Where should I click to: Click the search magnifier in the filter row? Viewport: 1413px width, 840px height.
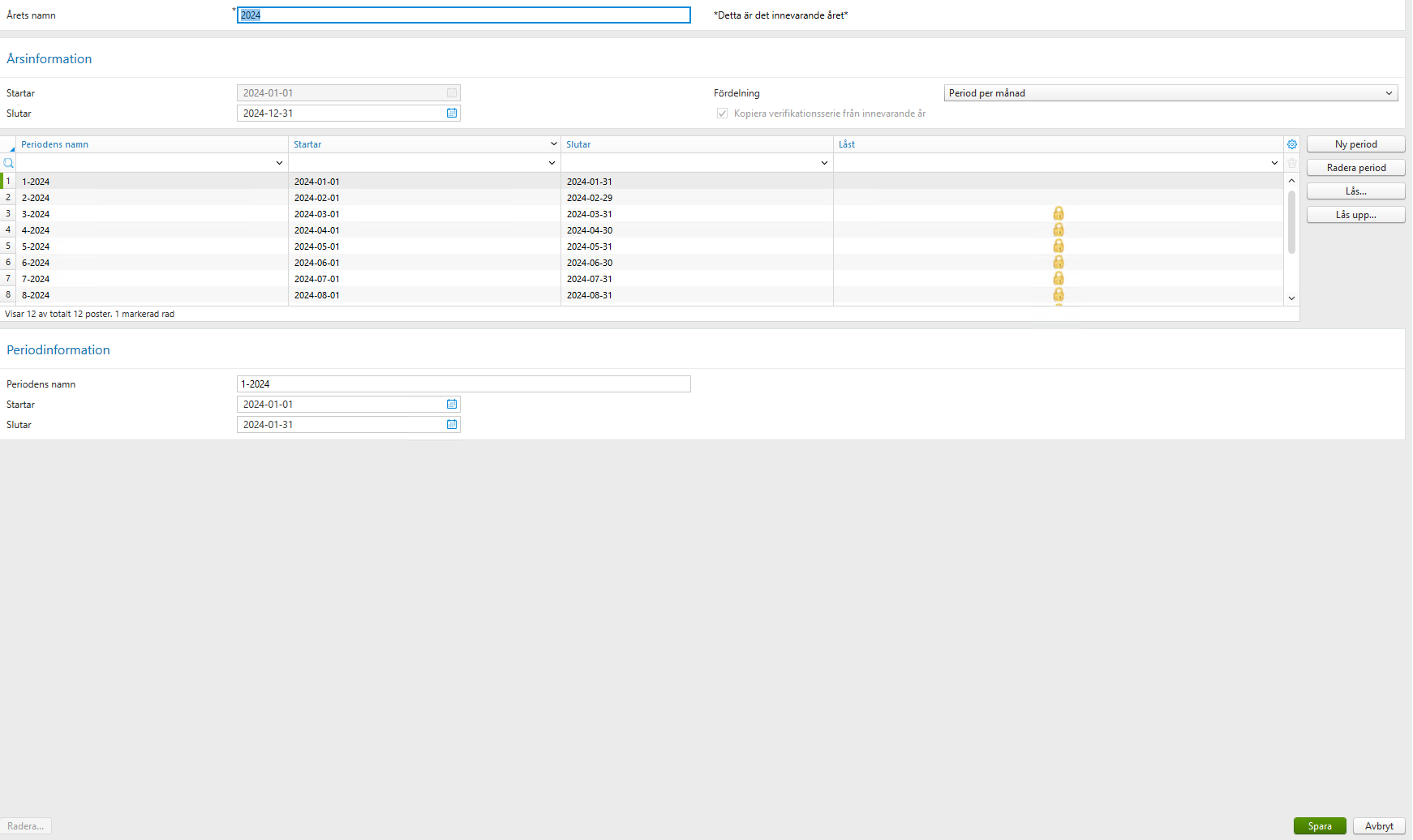(9, 162)
